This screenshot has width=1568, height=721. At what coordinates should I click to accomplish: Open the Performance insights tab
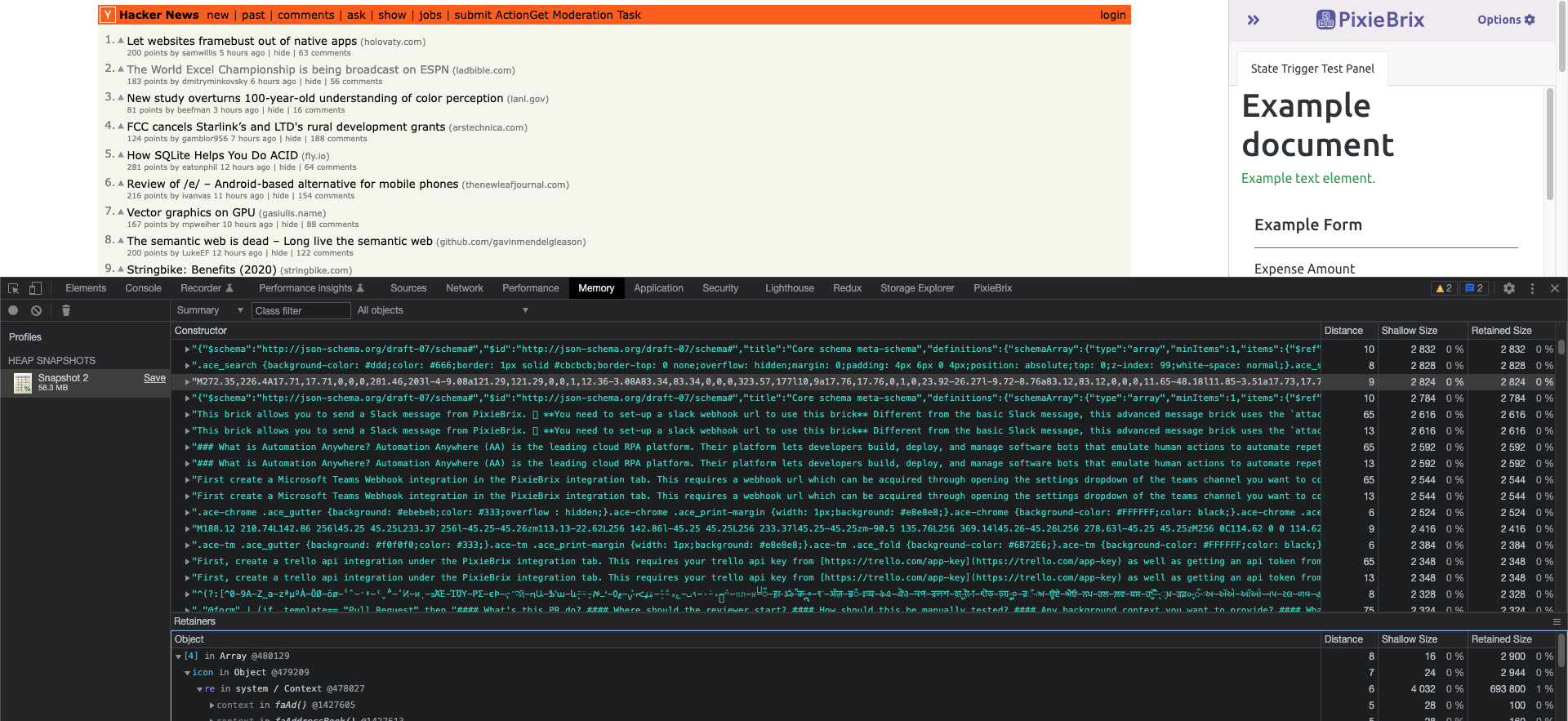tap(311, 288)
